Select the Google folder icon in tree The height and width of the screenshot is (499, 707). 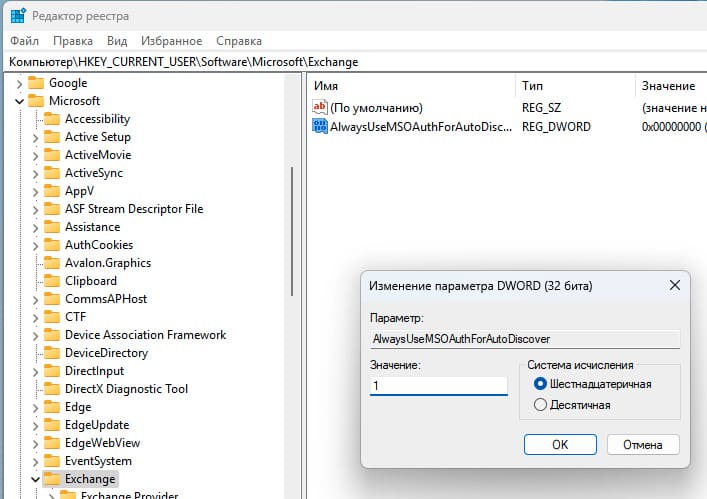pyautogui.click(x=36, y=83)
